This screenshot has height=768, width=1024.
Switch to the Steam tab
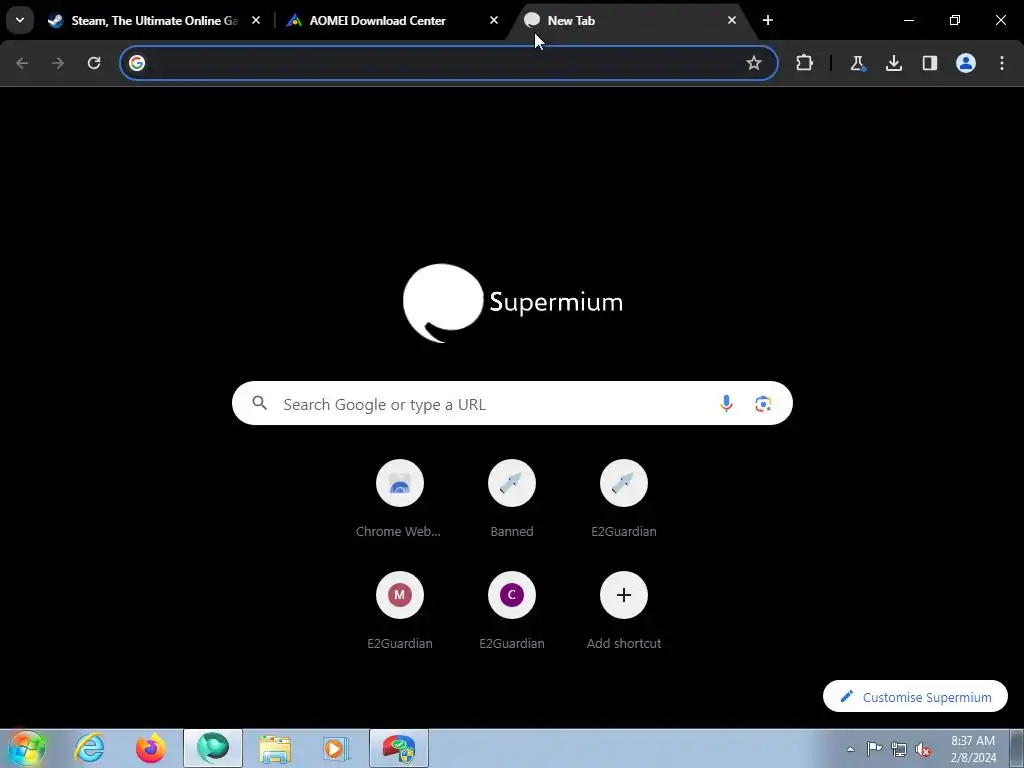tap(154, 20)
